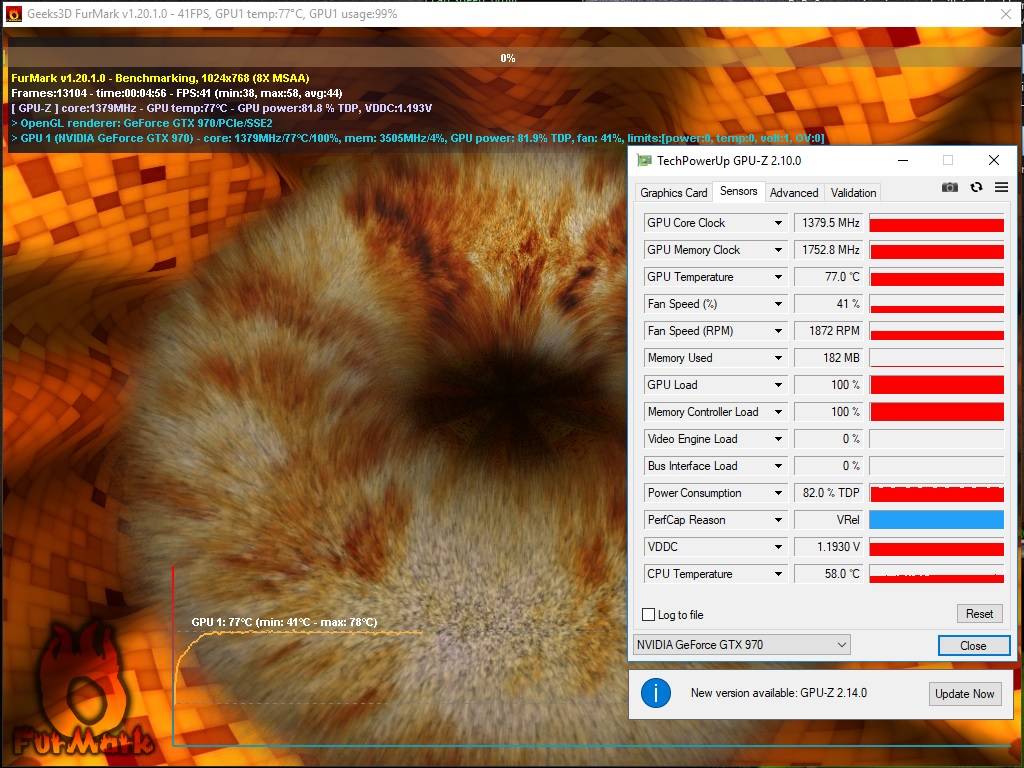Click the GPU Temperature history graph

tap(936, 278)
